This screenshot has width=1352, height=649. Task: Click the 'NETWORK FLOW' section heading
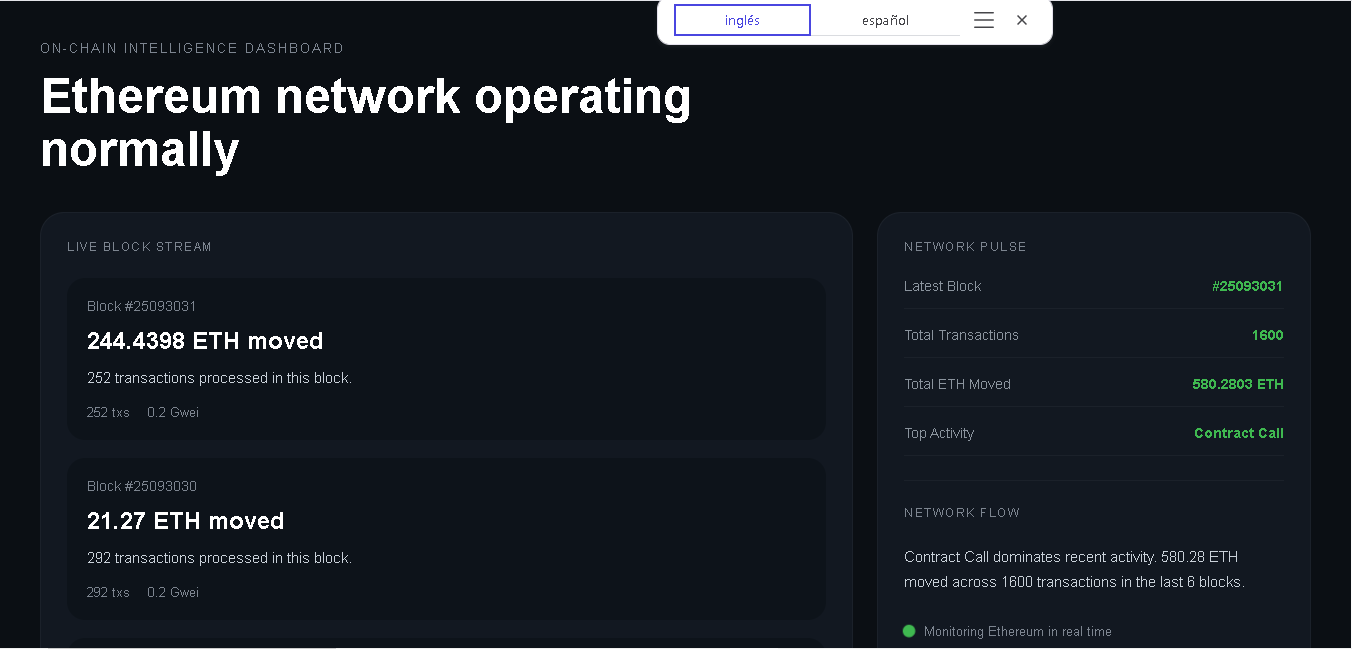tap(962, 513)
